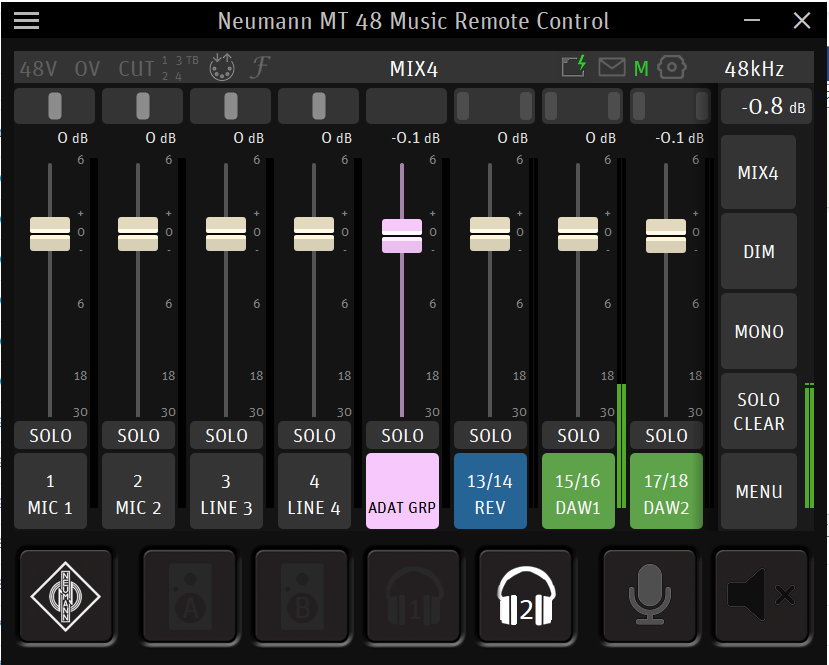Viewport: 829px width, 665px height.
Task: Select speaker B output
Action: (302, 596)
